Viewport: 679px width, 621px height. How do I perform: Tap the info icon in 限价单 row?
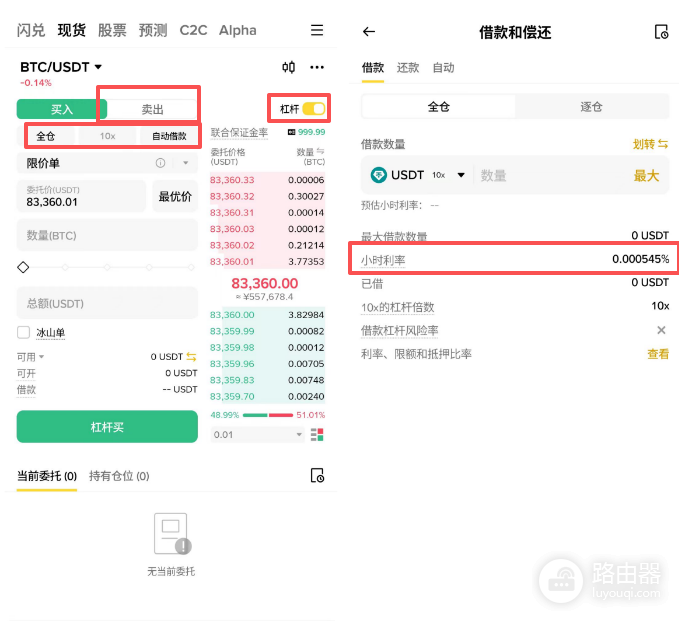tap(160, 163)
